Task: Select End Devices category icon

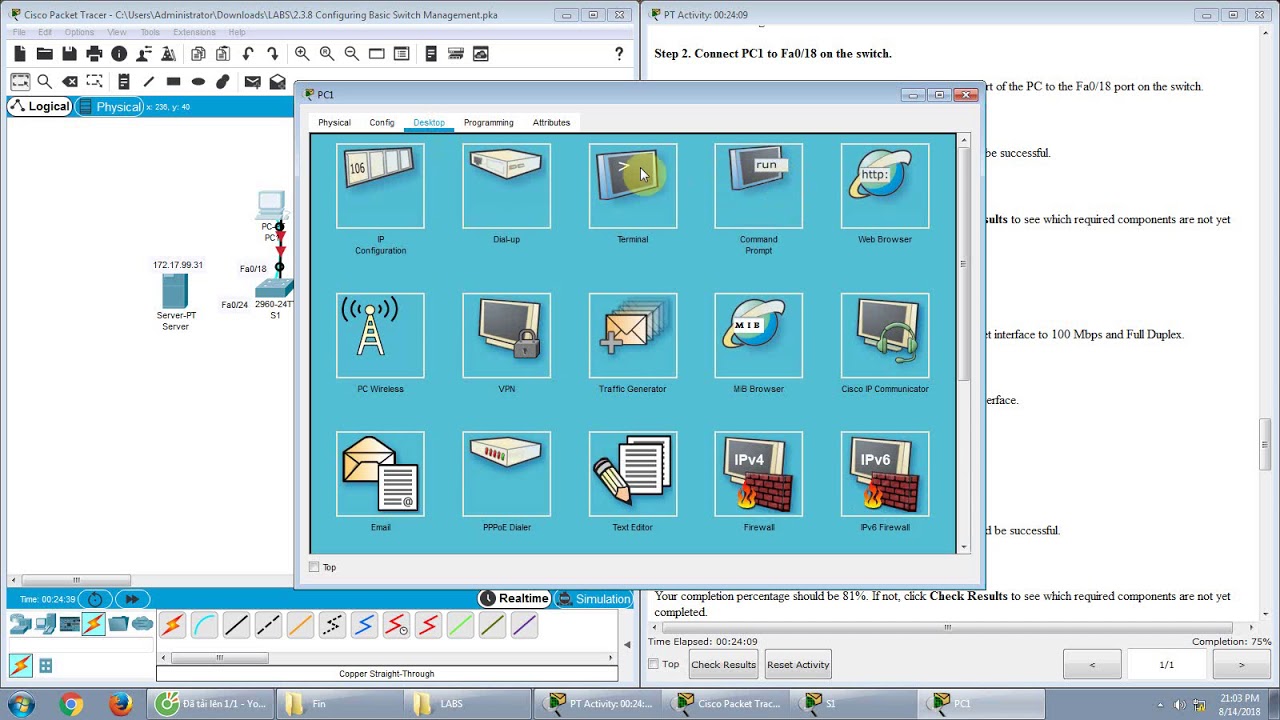Action: pyautogui.click(x=45, y=625)
